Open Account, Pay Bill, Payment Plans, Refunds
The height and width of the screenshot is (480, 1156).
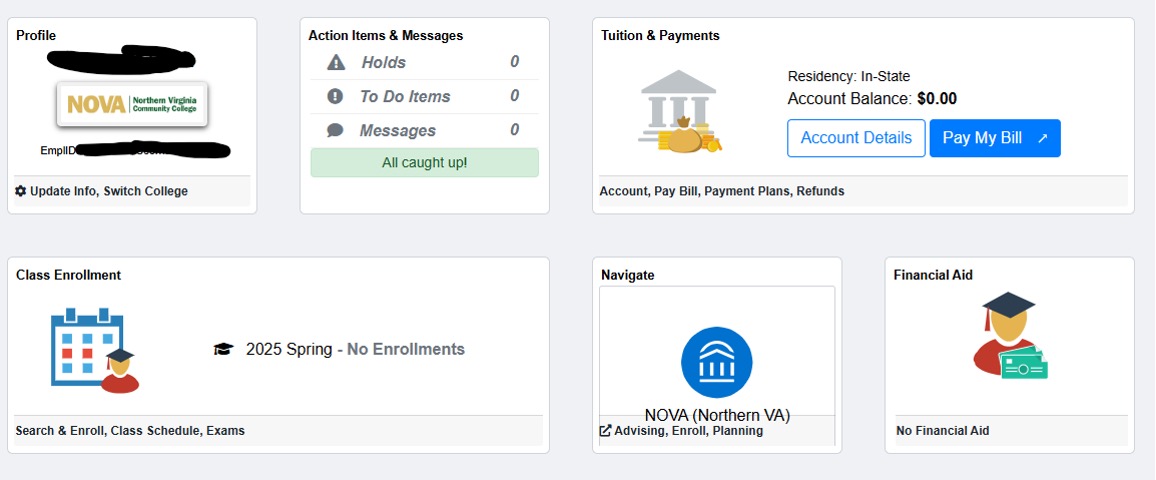pos(722,191)
